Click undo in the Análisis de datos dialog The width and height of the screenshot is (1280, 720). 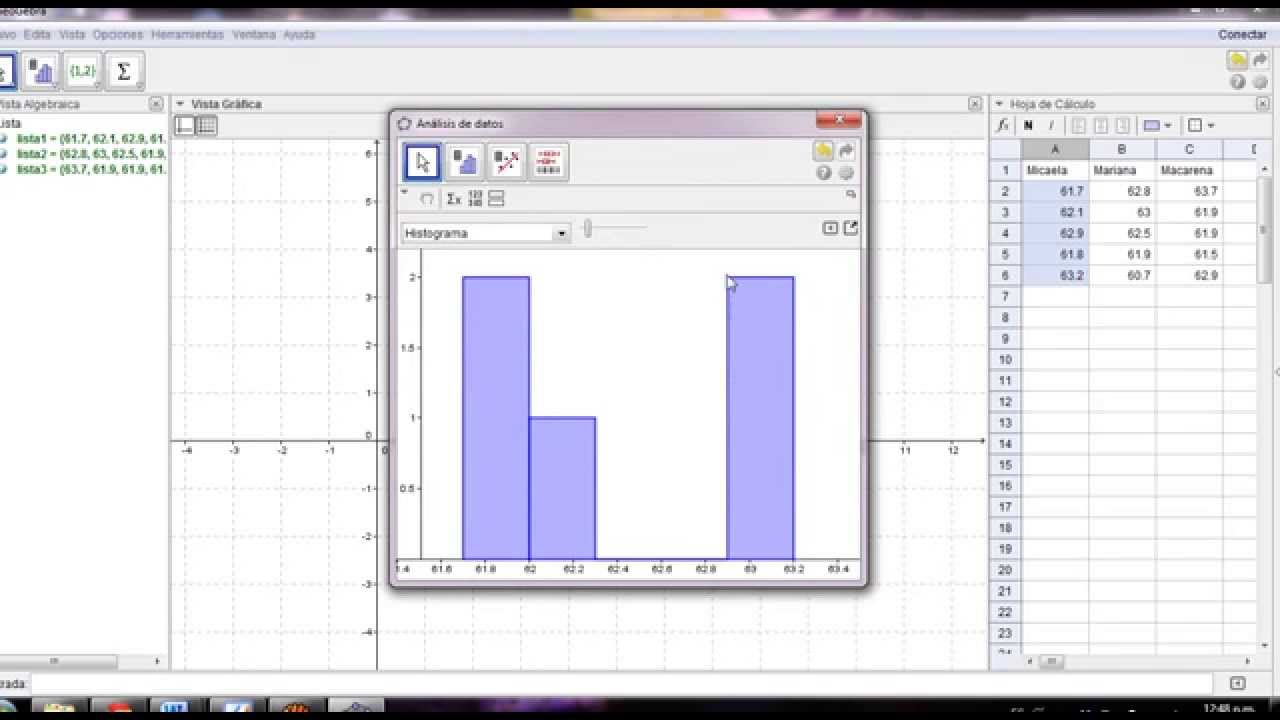(823, 151)
